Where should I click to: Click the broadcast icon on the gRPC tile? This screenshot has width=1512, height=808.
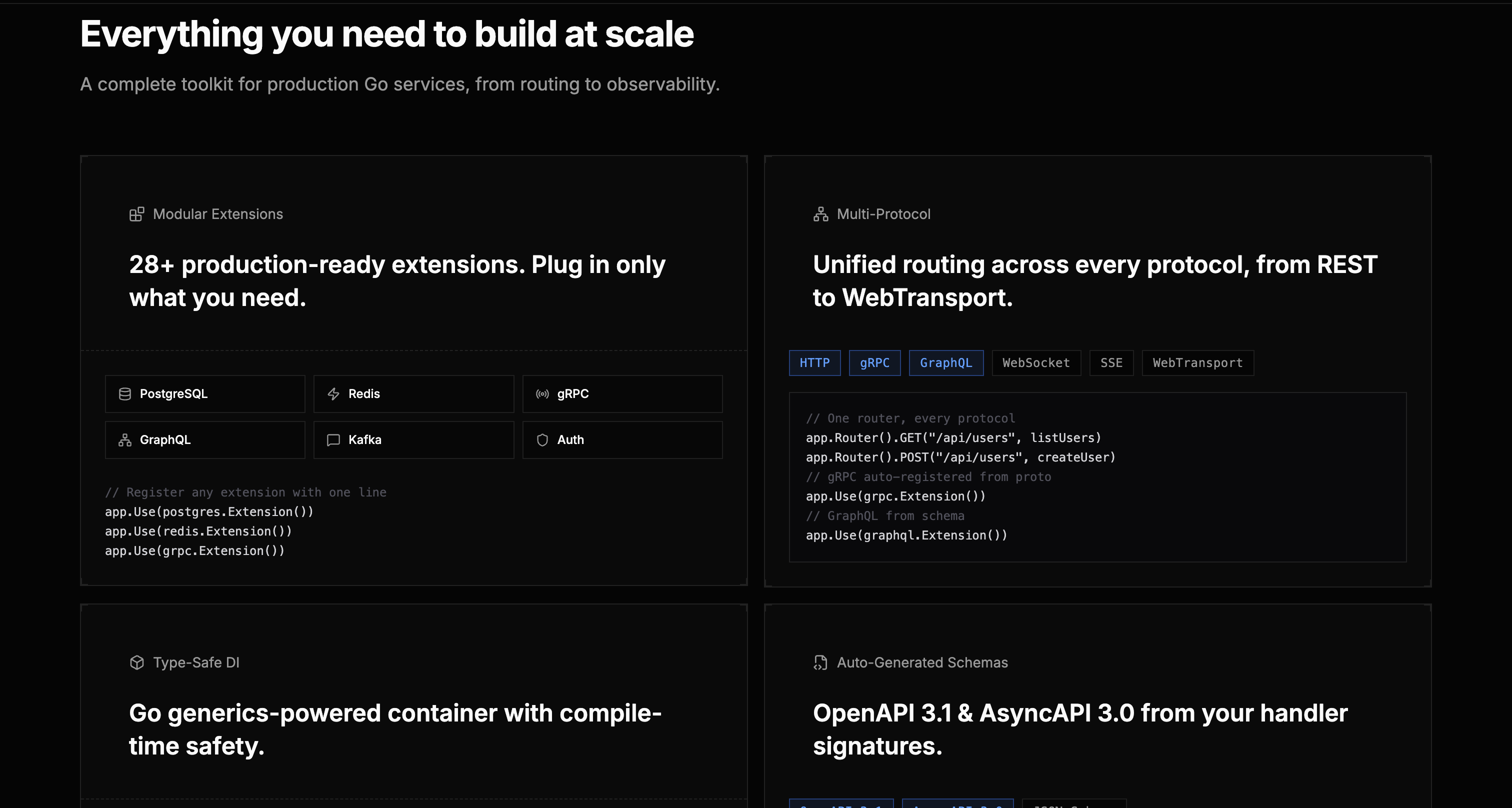click(542, 393)
